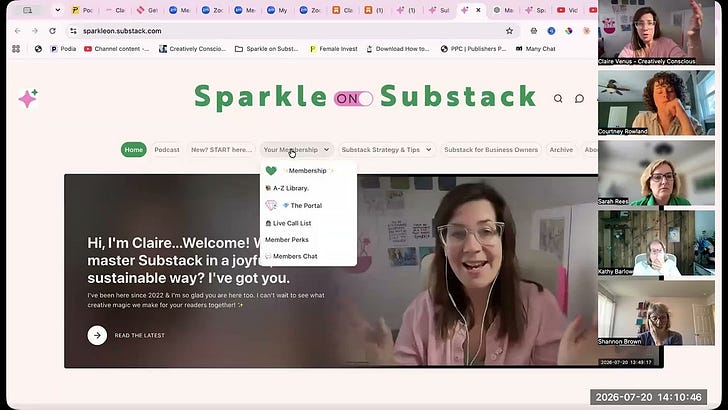The width and height of the screenshot is (728, 410).
Task: Open the Sparkle on Subst... bookmark folder
Action: pyautogui.click(x=267, y=49)
